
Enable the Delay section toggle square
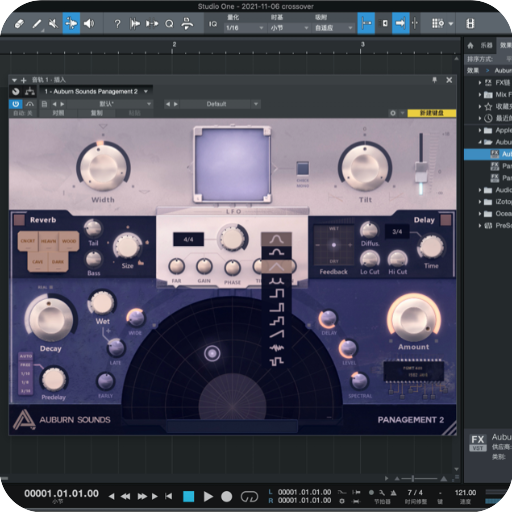click(446, 220)
